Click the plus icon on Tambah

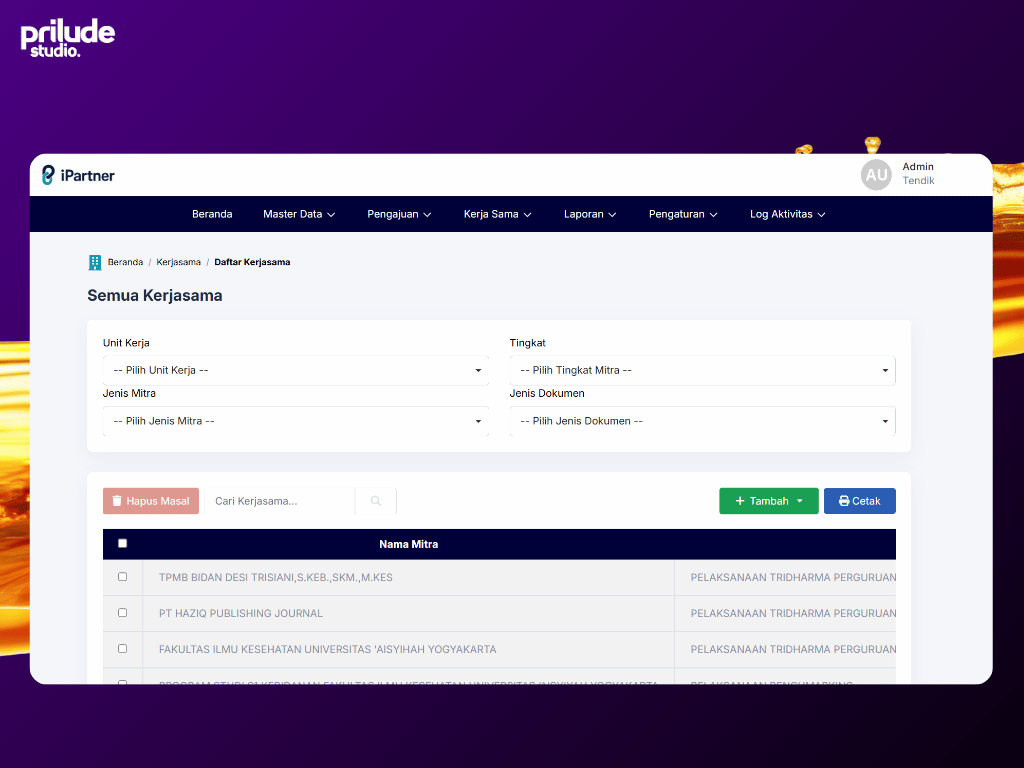pyautogui.click(x=740, y=501)
